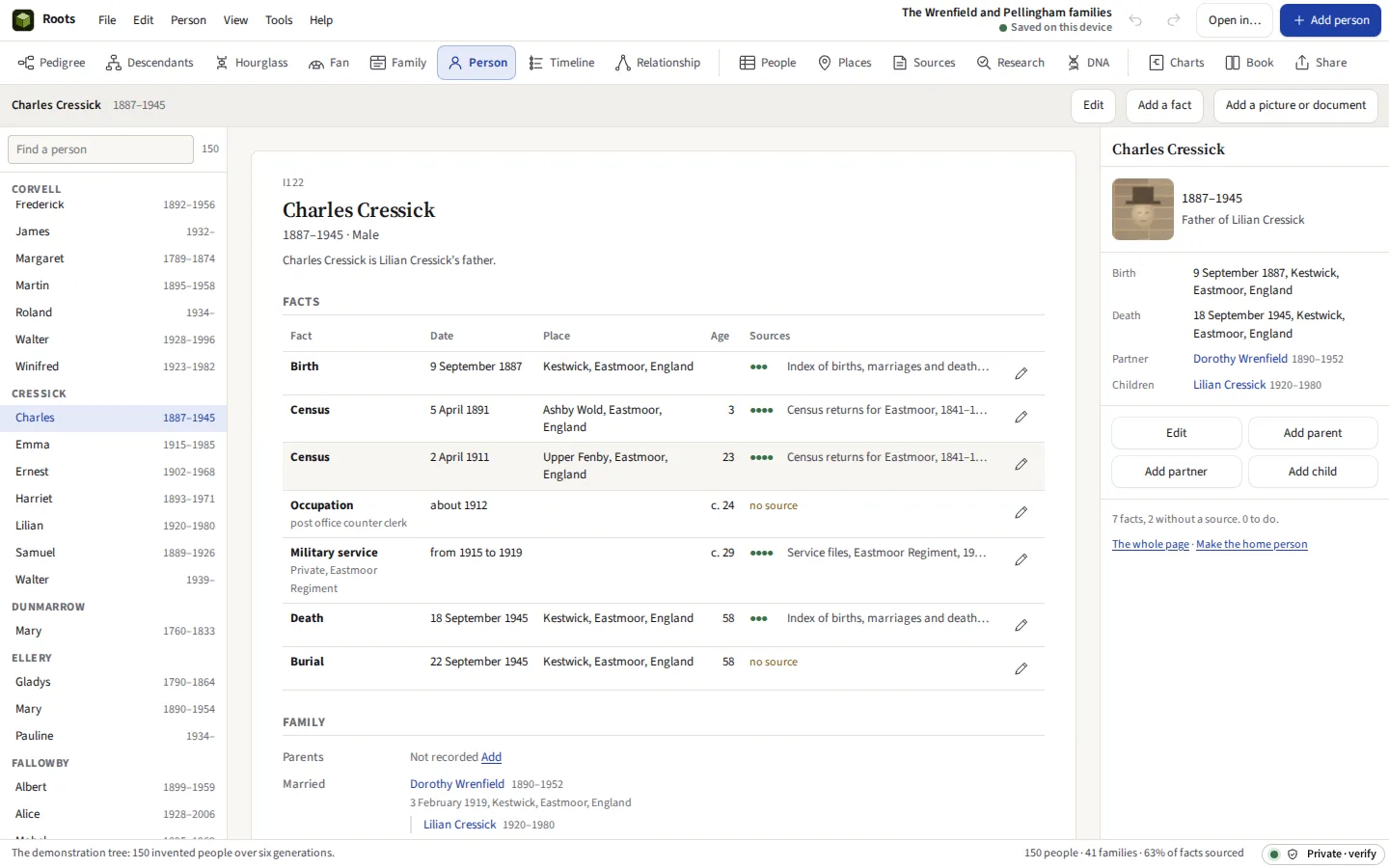Edit the Birth fact pencil icon

coord(1021,373)
